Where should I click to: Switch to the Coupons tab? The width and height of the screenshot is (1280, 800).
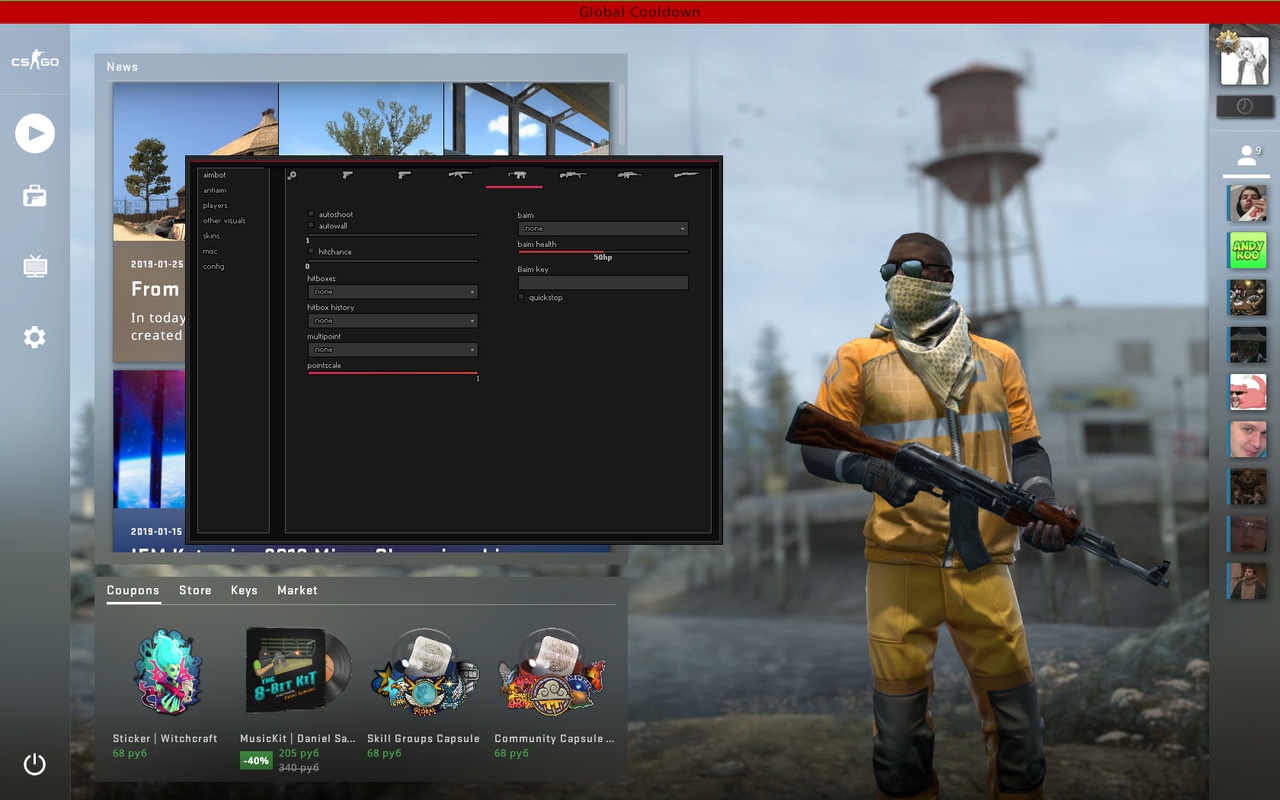(133, 591)
